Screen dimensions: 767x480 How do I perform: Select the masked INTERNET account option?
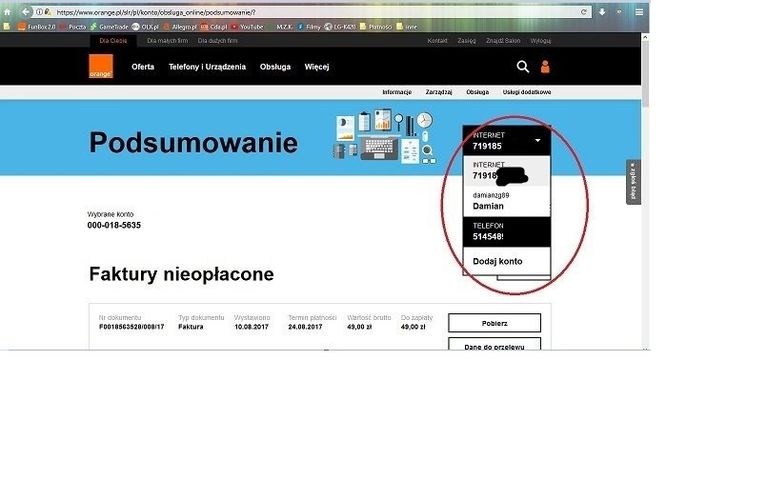click(507, 171)
